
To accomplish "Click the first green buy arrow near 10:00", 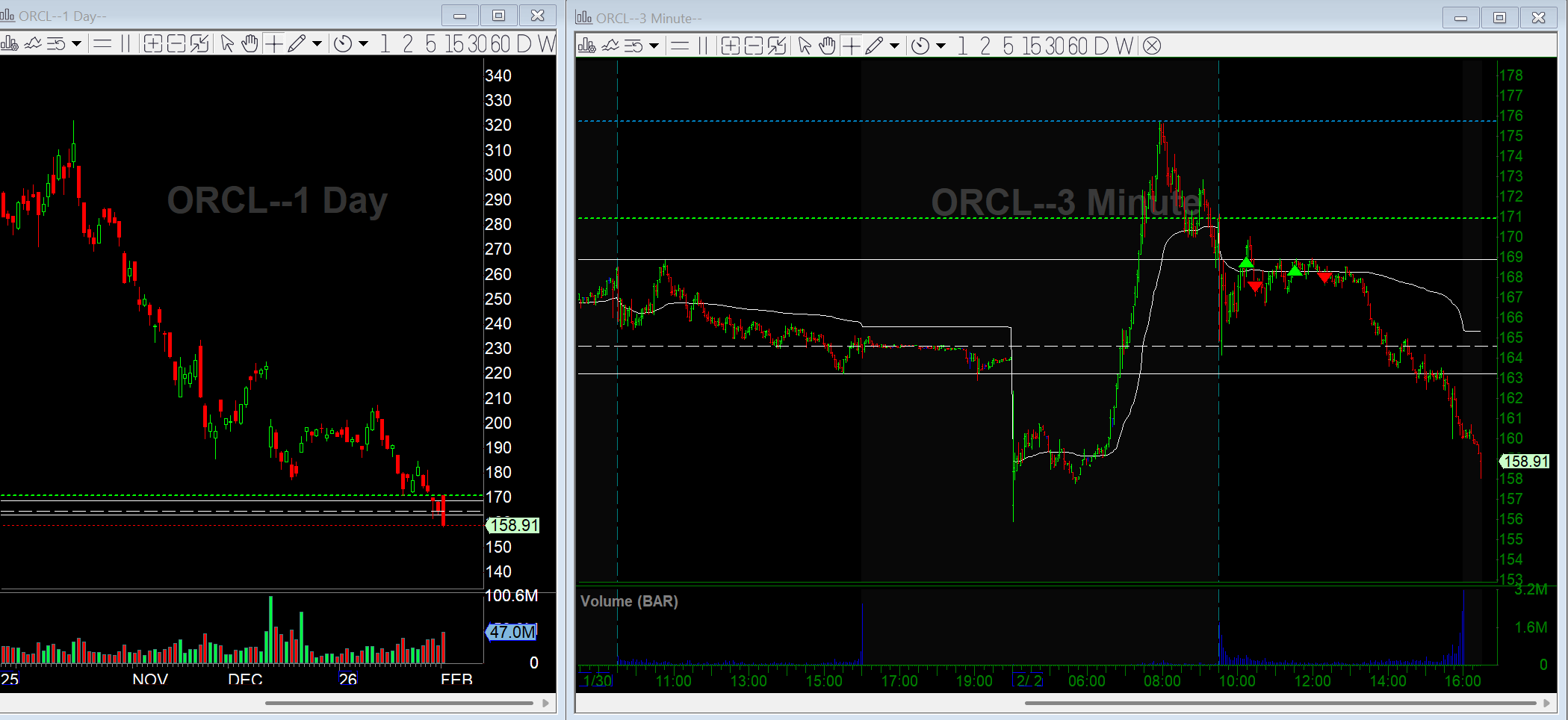I will click(1245, 263).
